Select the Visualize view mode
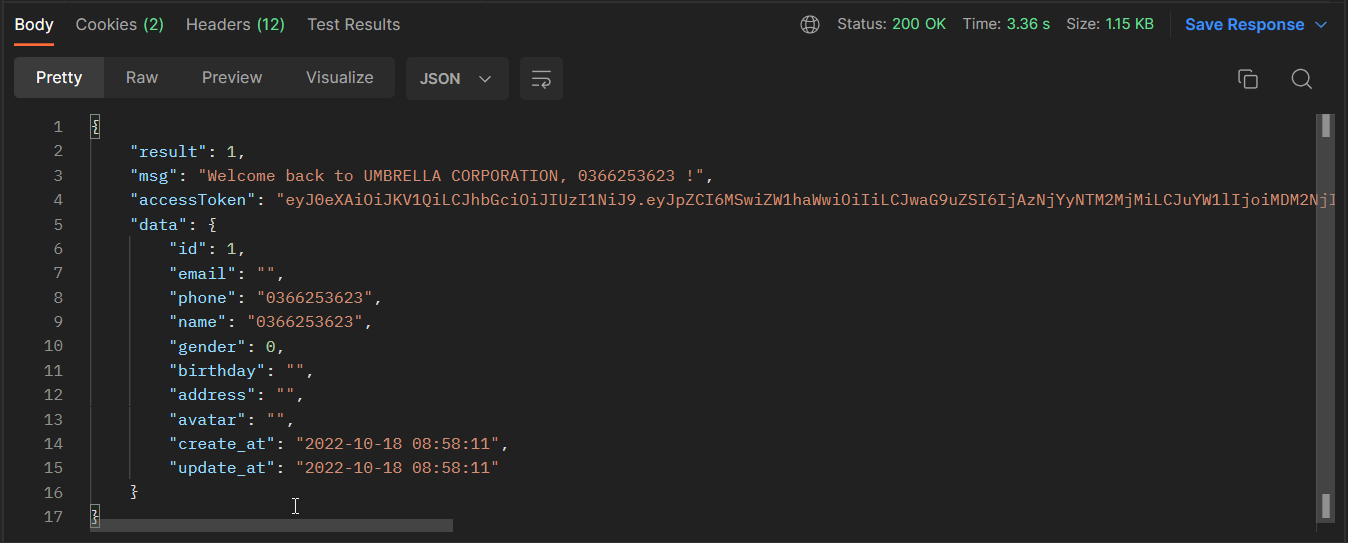 [340, 78]
